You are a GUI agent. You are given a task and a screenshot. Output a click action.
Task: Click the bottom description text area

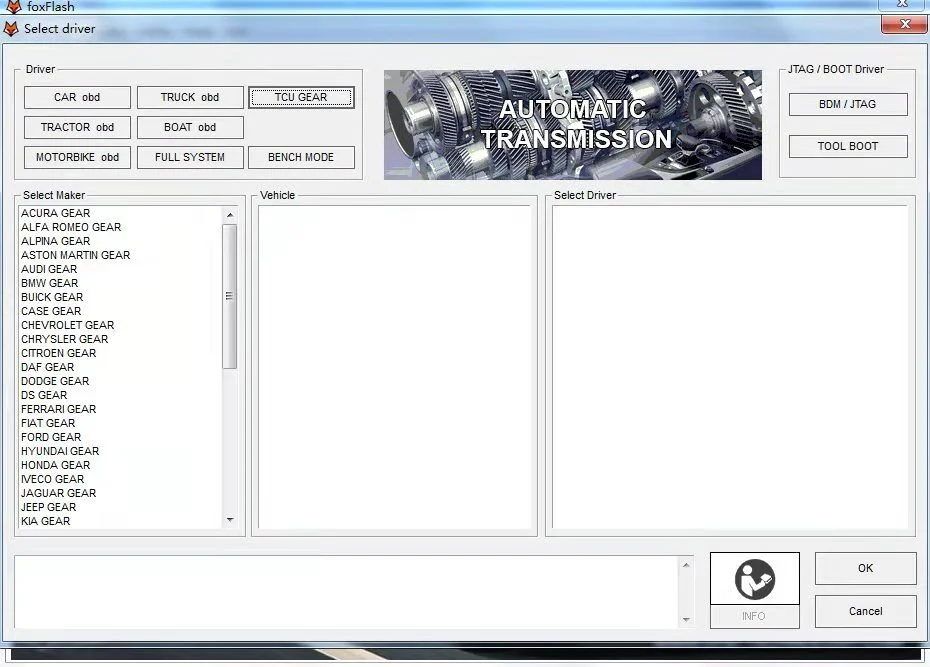(x=347, y=592)
